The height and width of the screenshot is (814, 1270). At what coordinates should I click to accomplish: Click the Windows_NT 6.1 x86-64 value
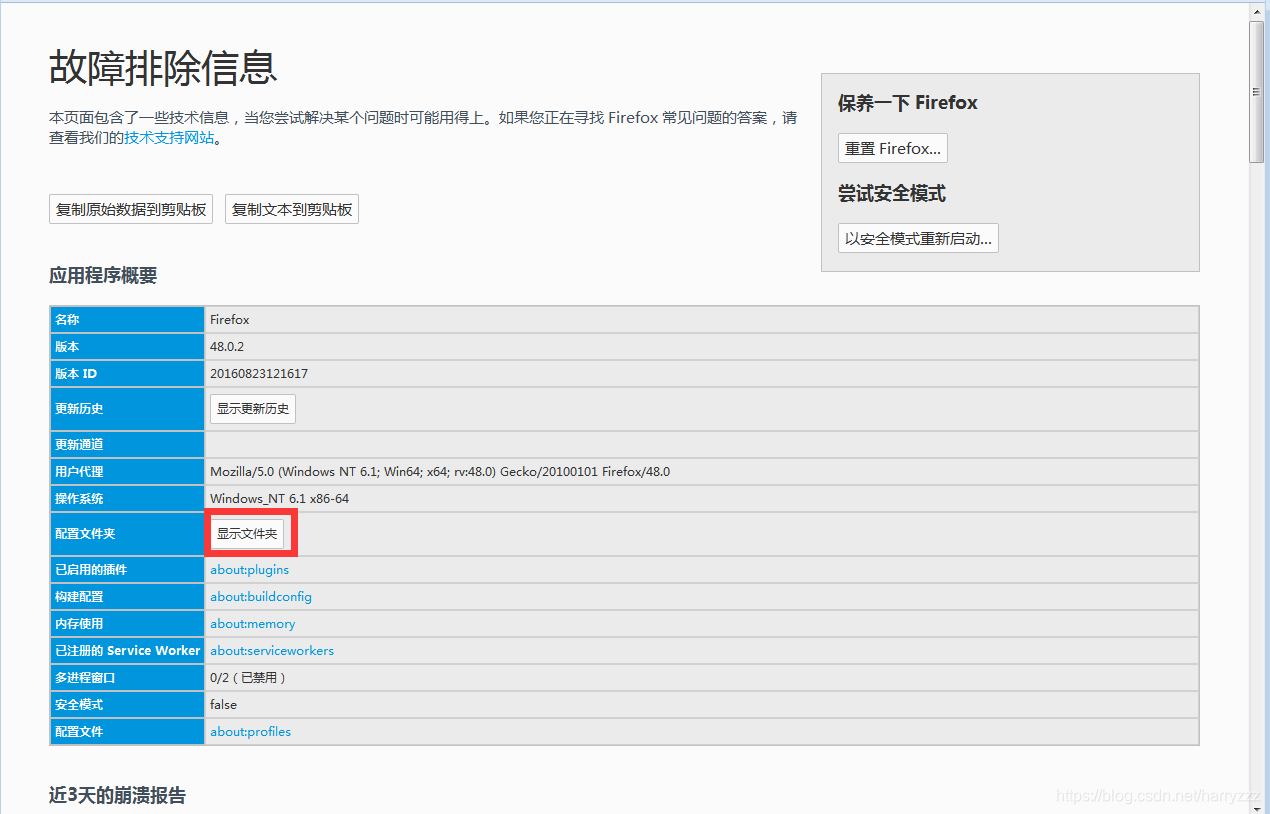[279, 498]
